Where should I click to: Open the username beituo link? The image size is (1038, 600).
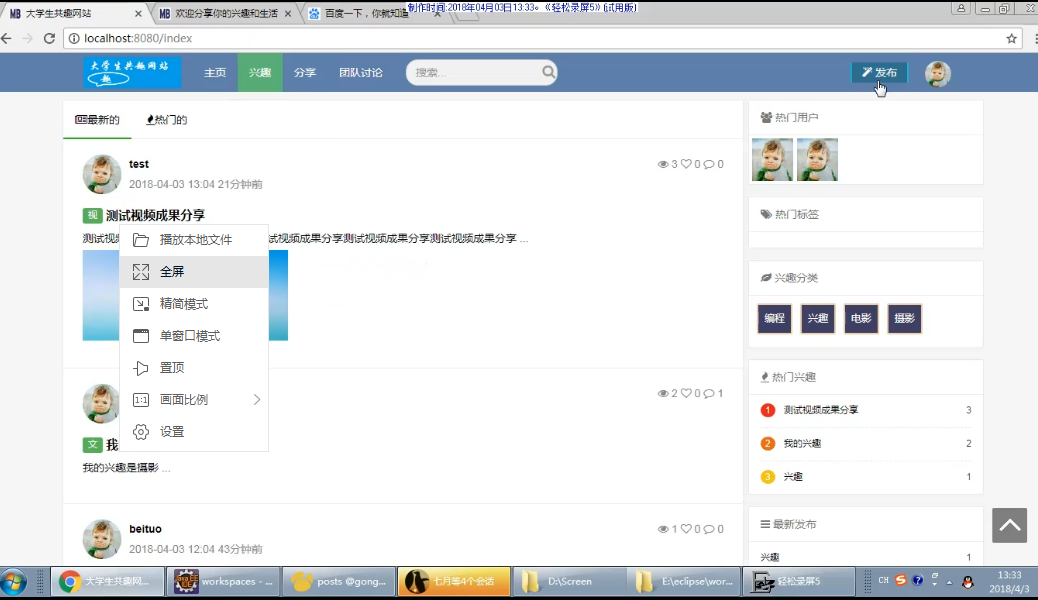point(146,529)
